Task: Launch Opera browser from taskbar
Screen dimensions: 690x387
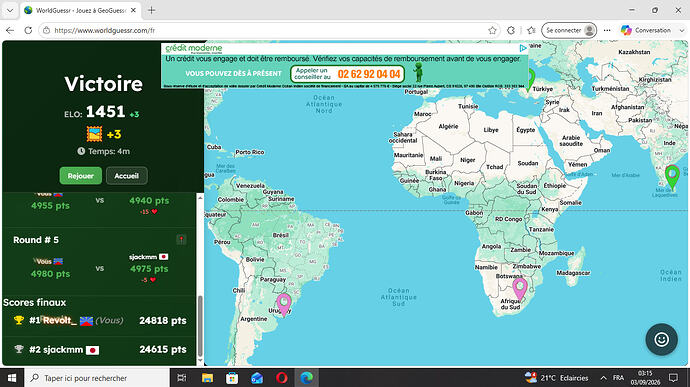Action: click(x=282, y=378)
